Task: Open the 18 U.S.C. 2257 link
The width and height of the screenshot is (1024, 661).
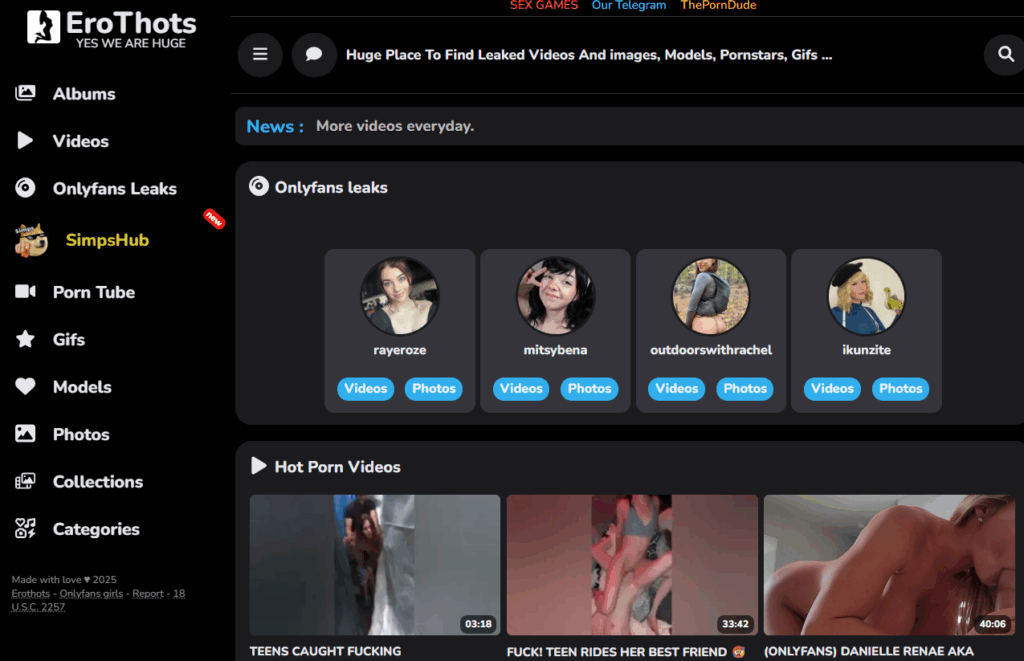Action: 98,600
